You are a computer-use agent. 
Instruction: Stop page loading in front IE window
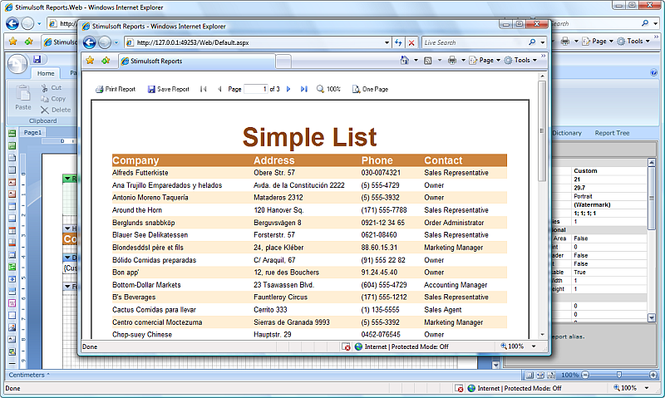[411, 42]
